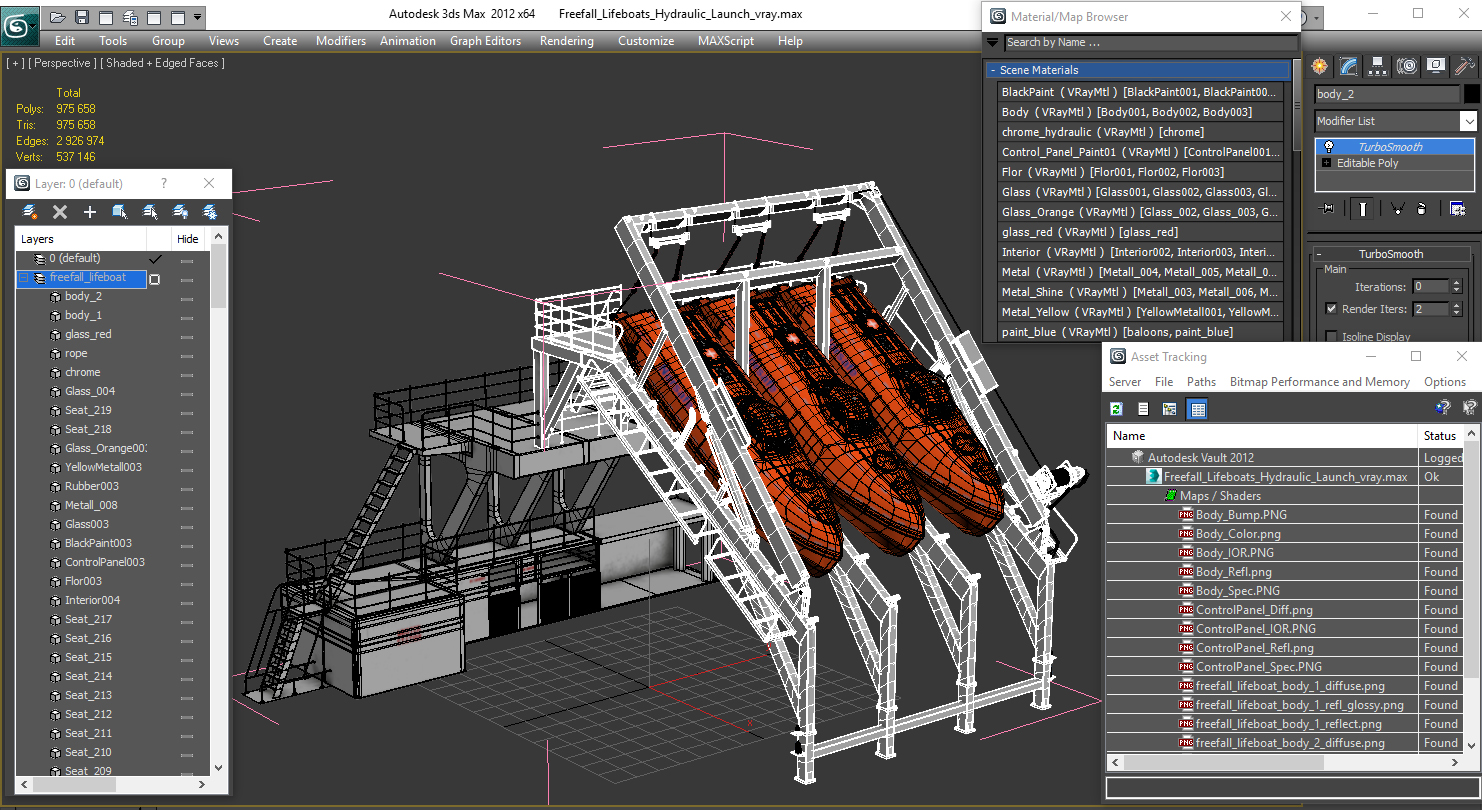Click Add Selected Objects plus icon
Screen dimensions: 1482x810
click(90, 212)
